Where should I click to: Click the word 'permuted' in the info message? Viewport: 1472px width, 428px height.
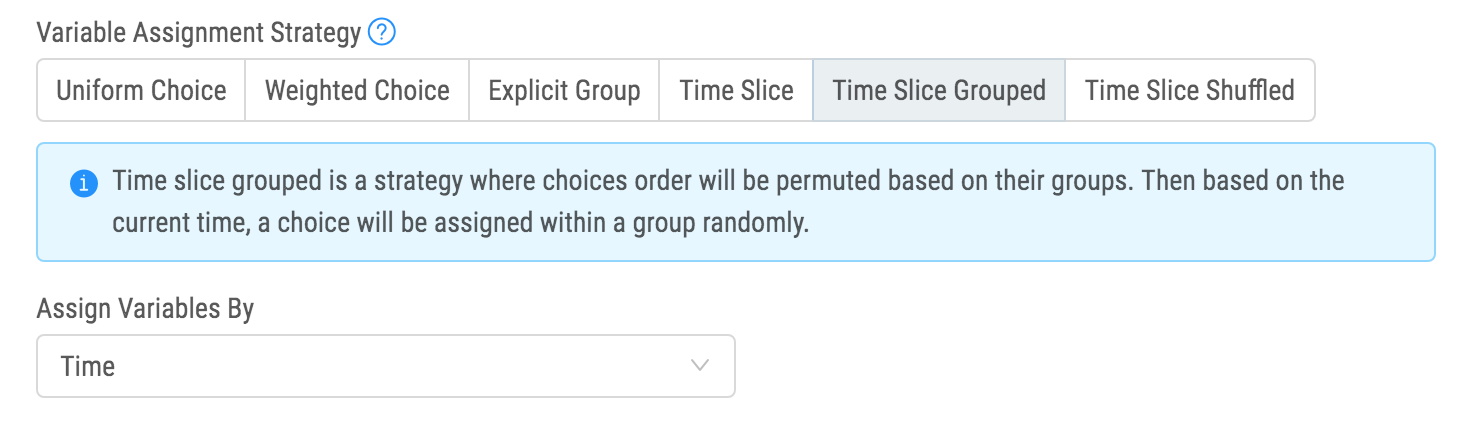[x=827, y=182]
